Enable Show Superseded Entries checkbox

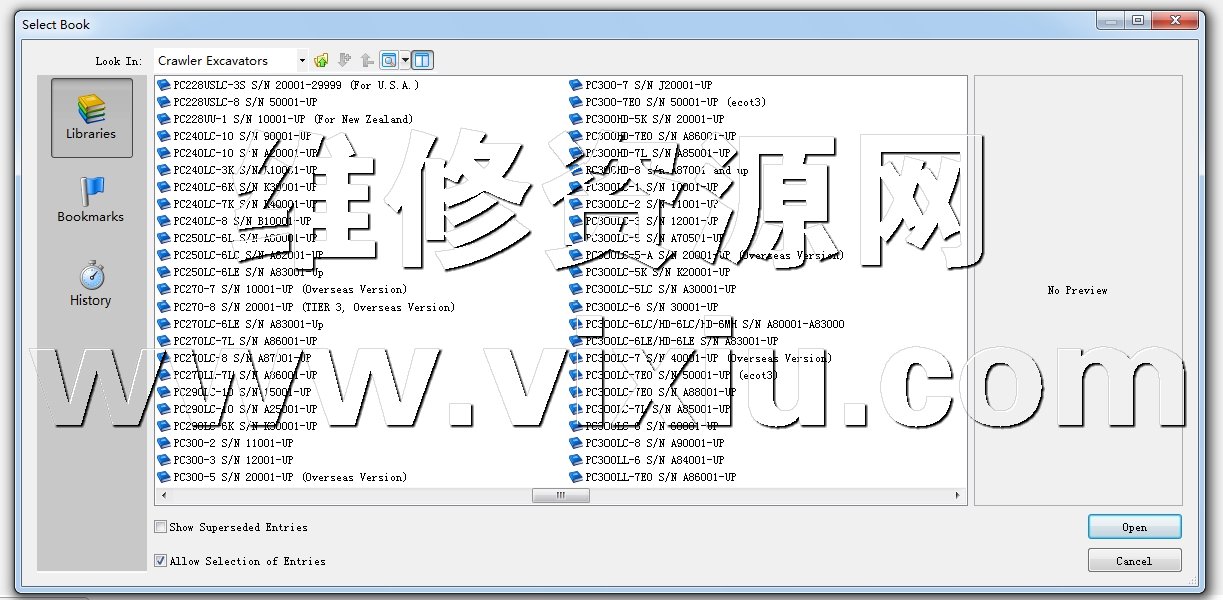(x=161, y=527)
